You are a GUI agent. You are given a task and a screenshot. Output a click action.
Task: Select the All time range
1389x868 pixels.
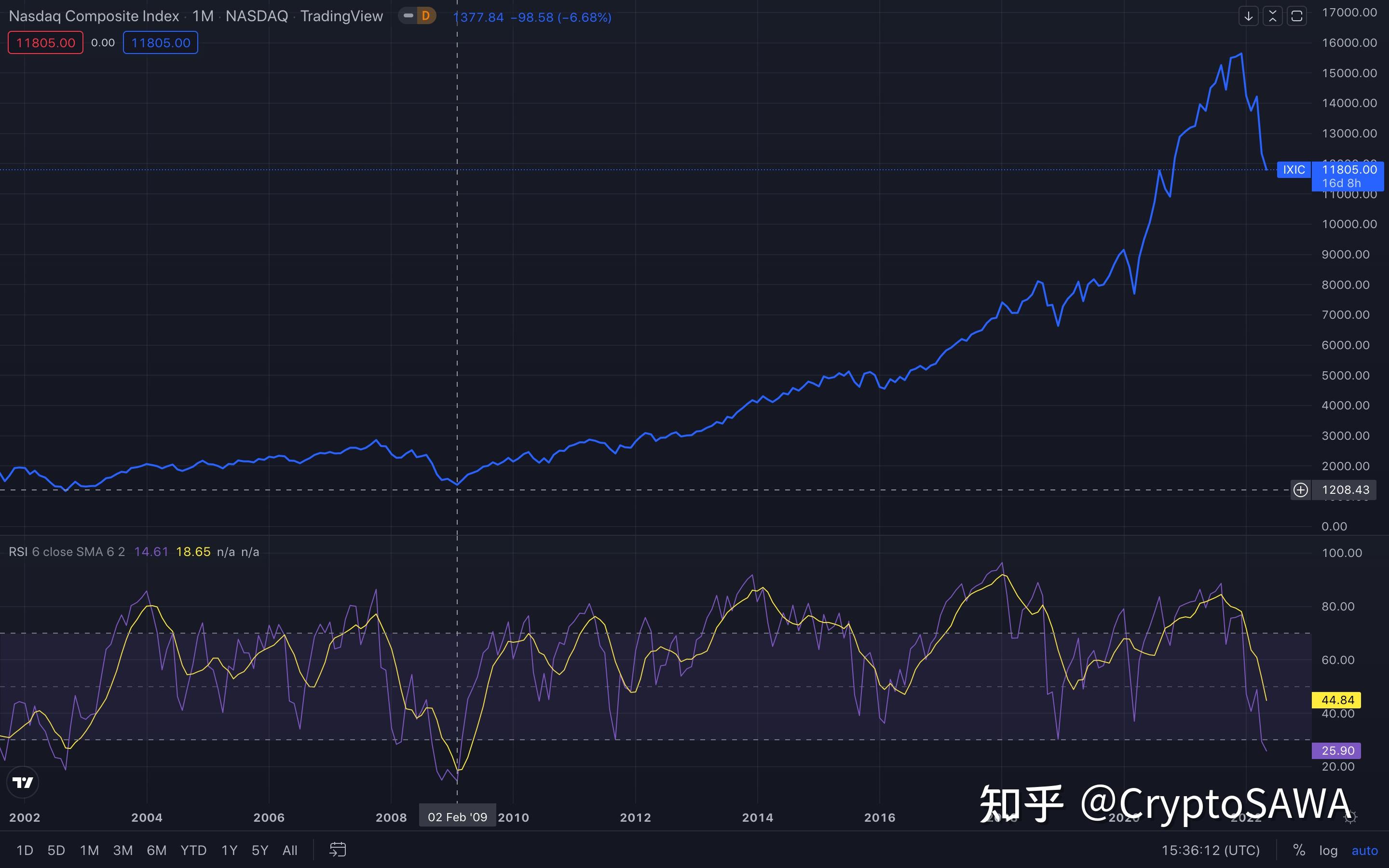click(x=290, y=850)
